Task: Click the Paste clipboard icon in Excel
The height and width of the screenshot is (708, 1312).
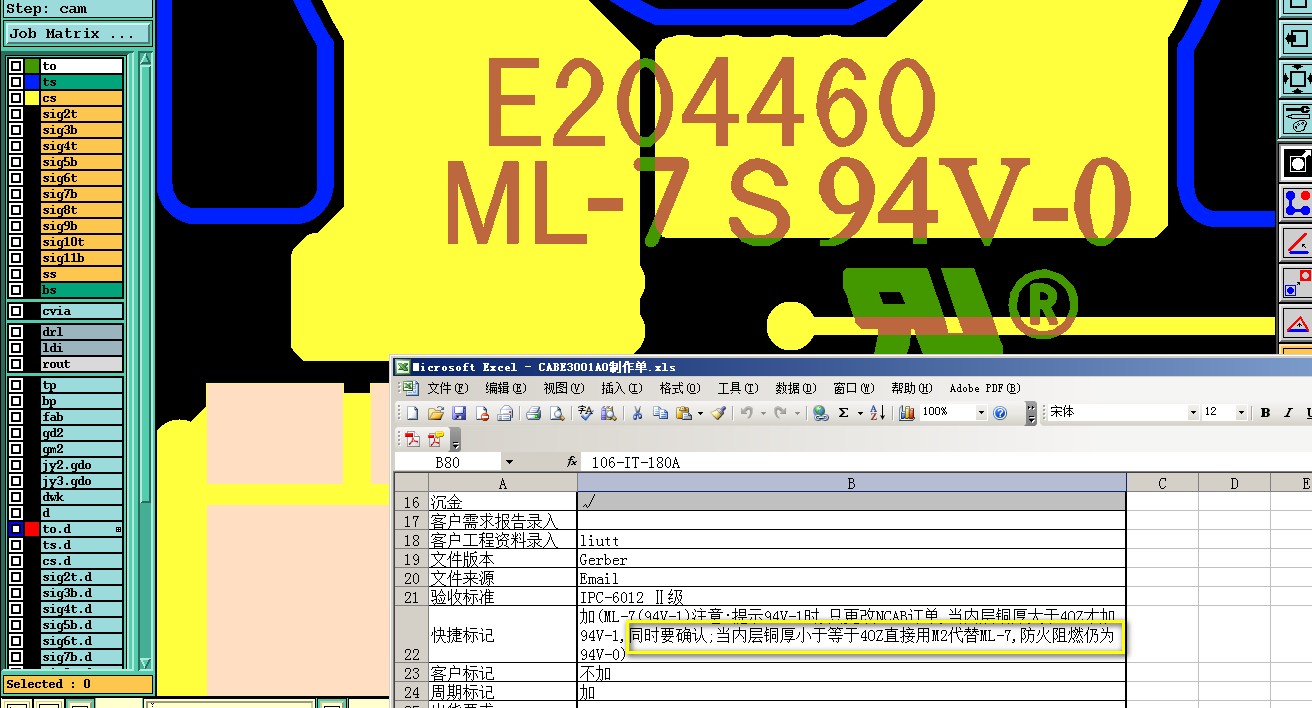Action: coord(684,413)
